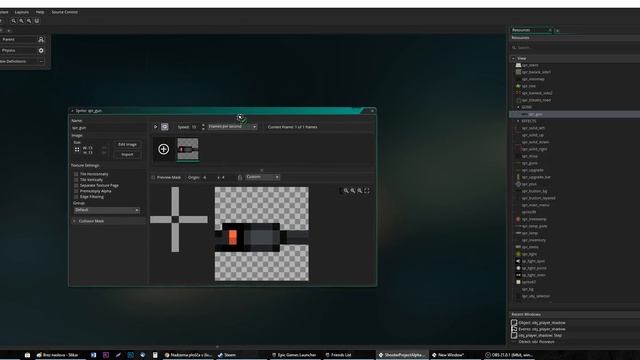Select the gun frame thumbnail
640x360 pixels.
(x=188, y=149)
